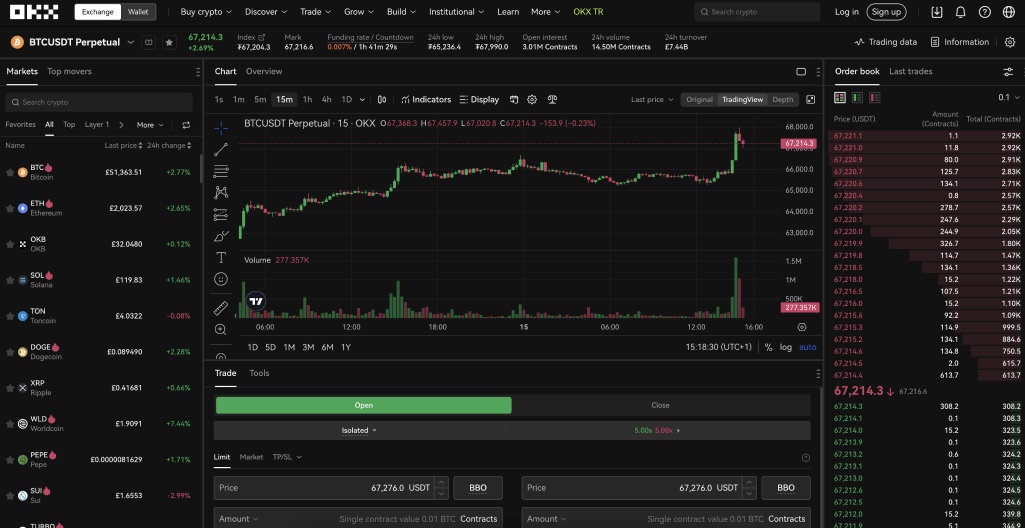Screen dimensions: 1025x528
Task: Click the left BBO button
Action: coord(478,487)
